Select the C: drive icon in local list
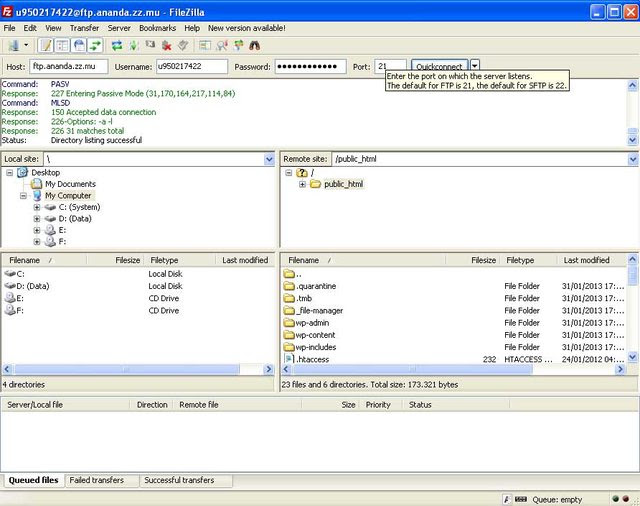 (10, 273)
